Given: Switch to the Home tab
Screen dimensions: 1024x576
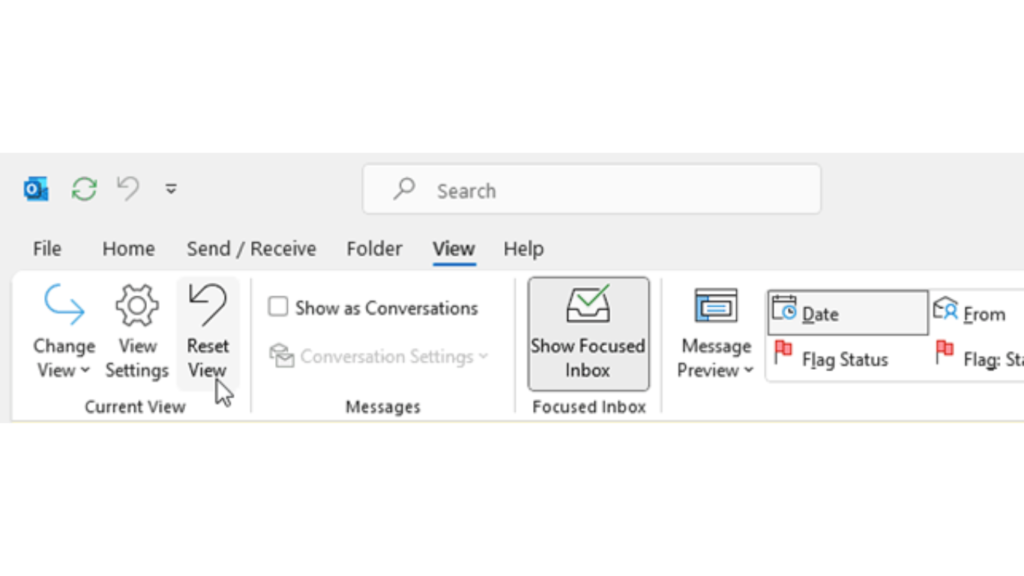Looking at the screenshot, I should coord(128,249).
